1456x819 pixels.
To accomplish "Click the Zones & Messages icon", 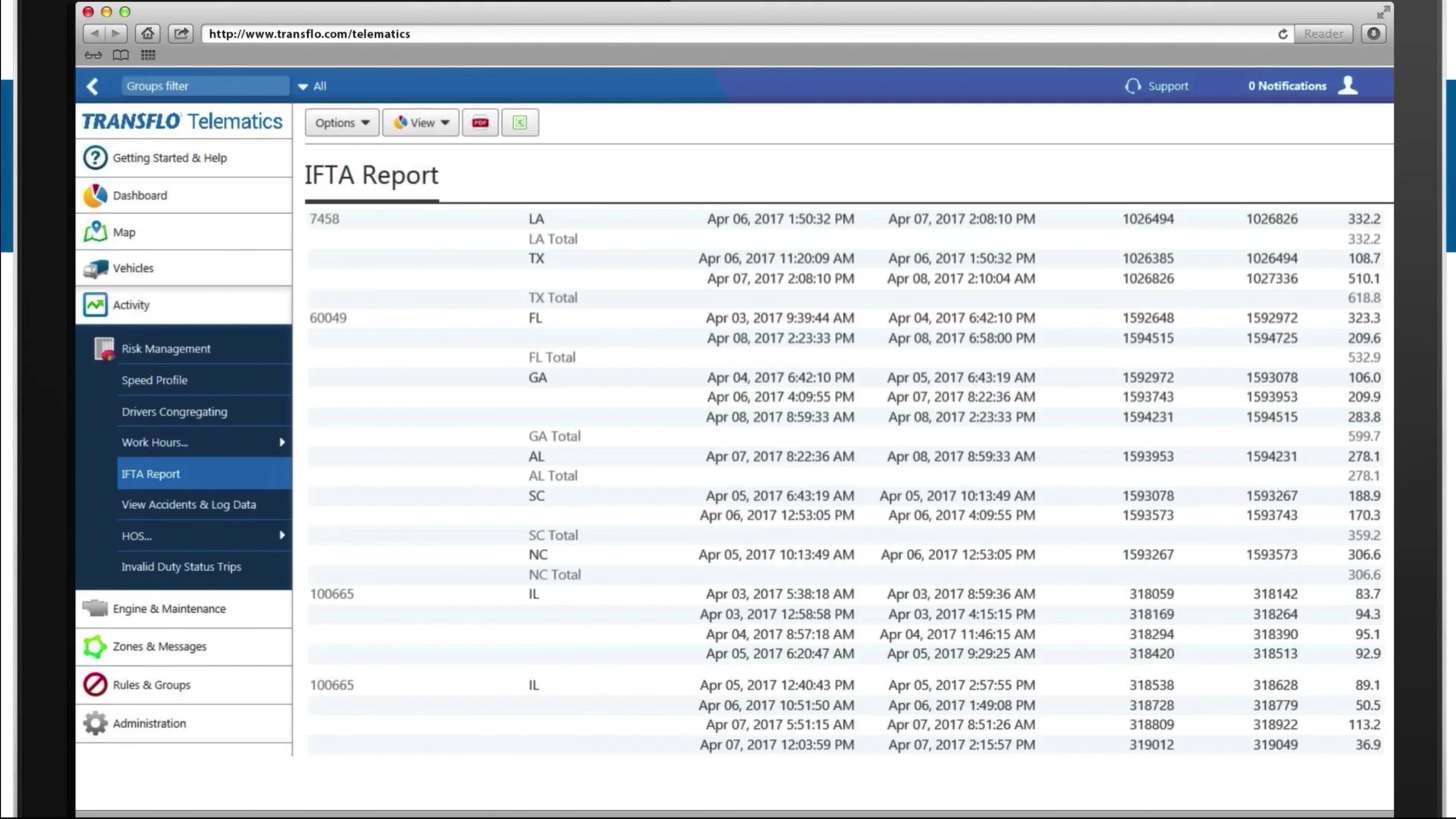I will tap(95, 646).
